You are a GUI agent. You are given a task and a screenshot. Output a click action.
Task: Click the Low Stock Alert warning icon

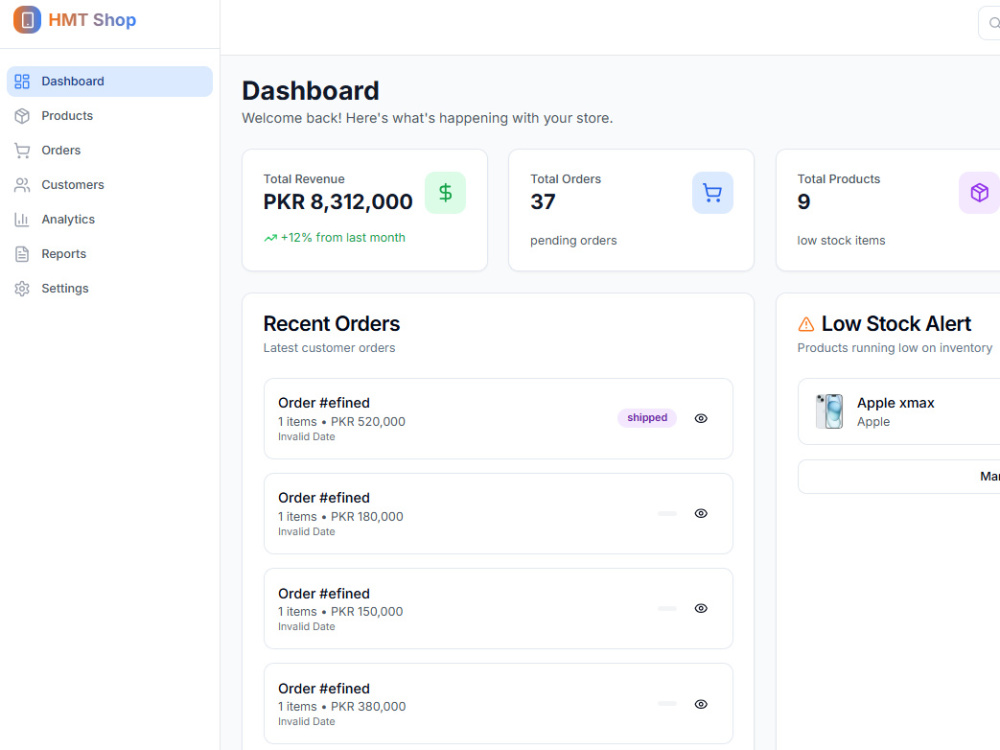806,325
